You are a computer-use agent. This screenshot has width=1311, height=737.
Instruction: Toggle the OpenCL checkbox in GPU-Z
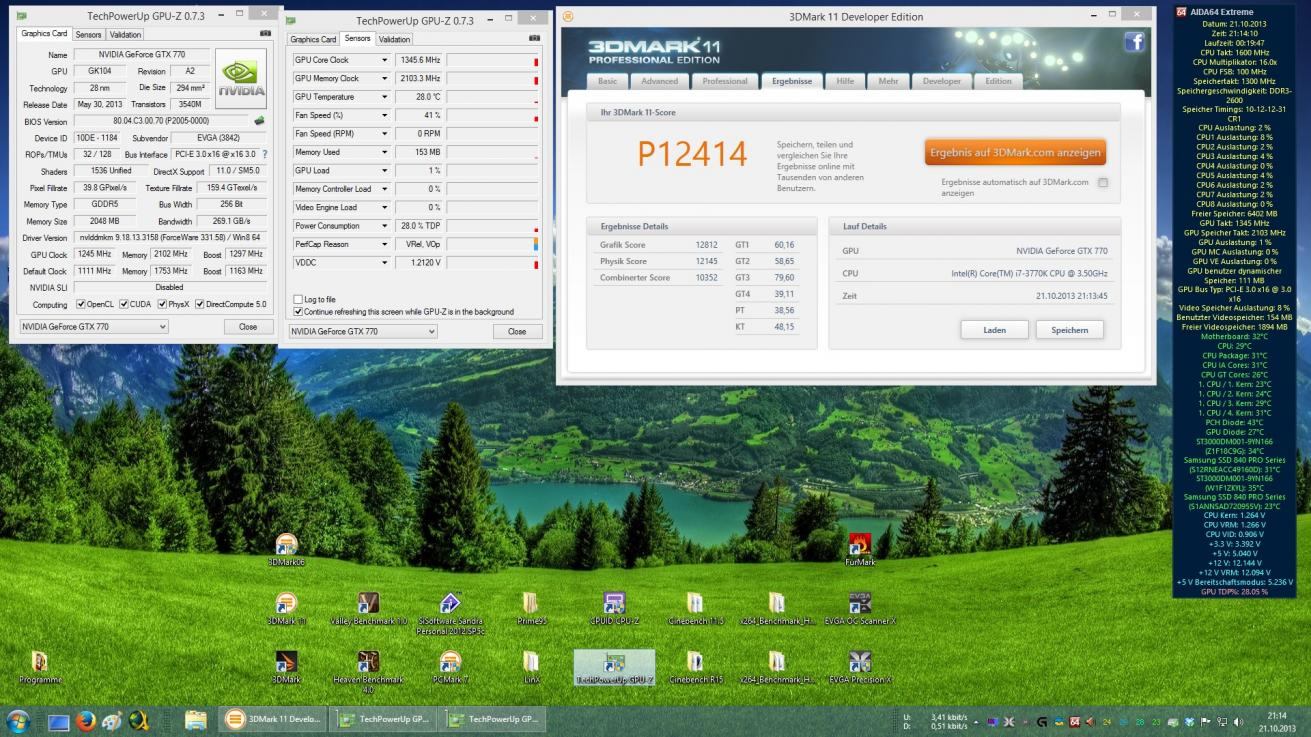(x=79, y=304)
